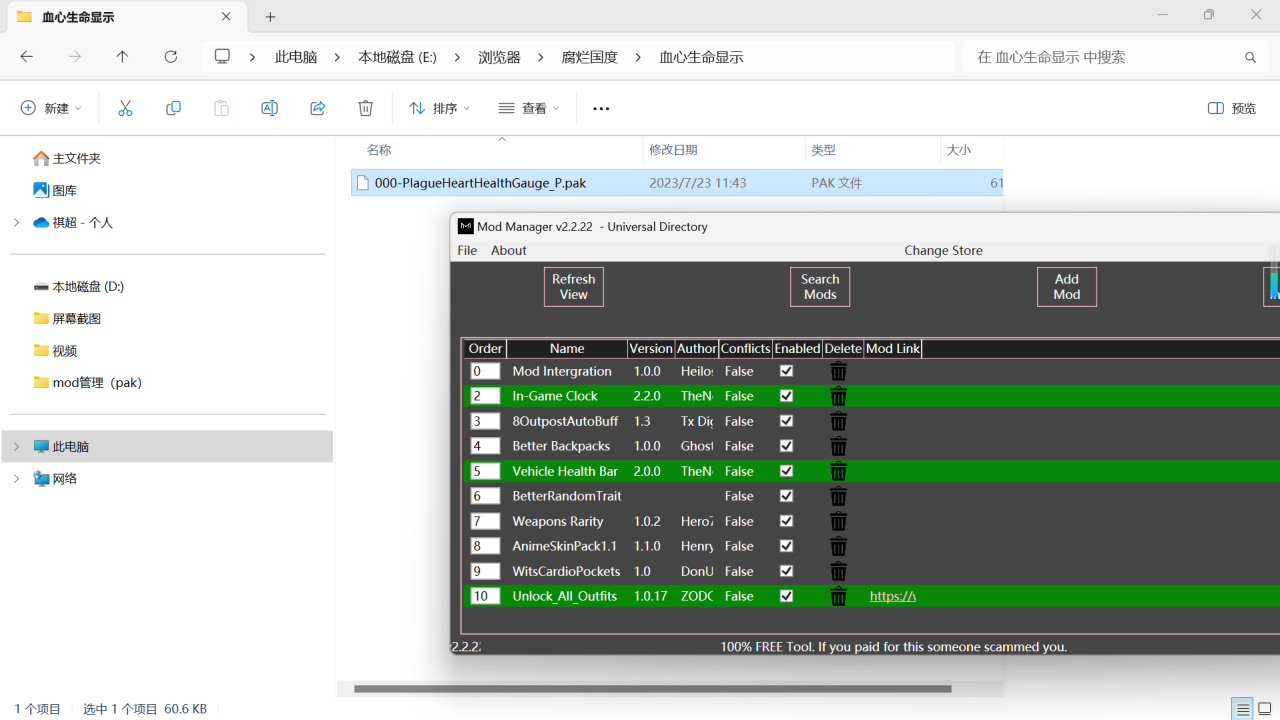This screenshot has width=1280, height=720.
Task: Click the search magnifier icon in Explorer
Action: tap(1250, 57)
